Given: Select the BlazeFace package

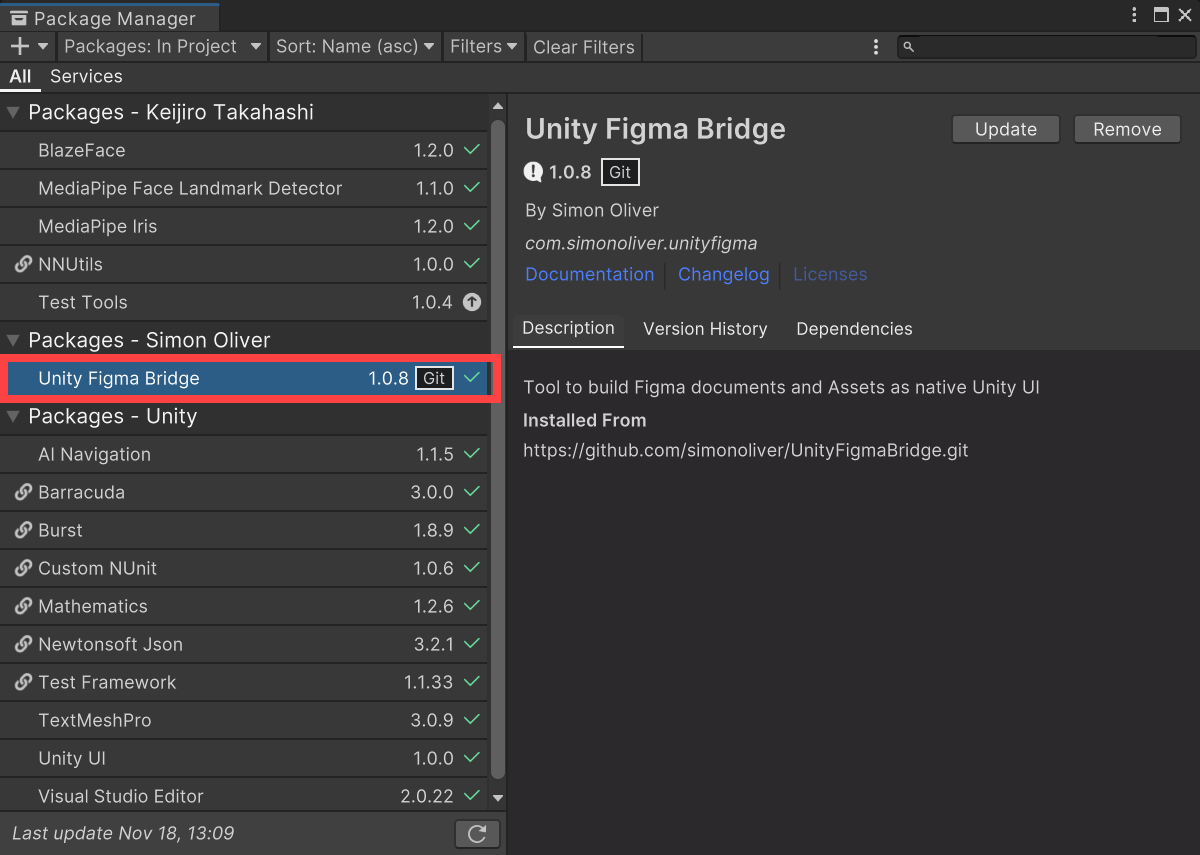Looking at the screenshot, I should coord(244,150).
